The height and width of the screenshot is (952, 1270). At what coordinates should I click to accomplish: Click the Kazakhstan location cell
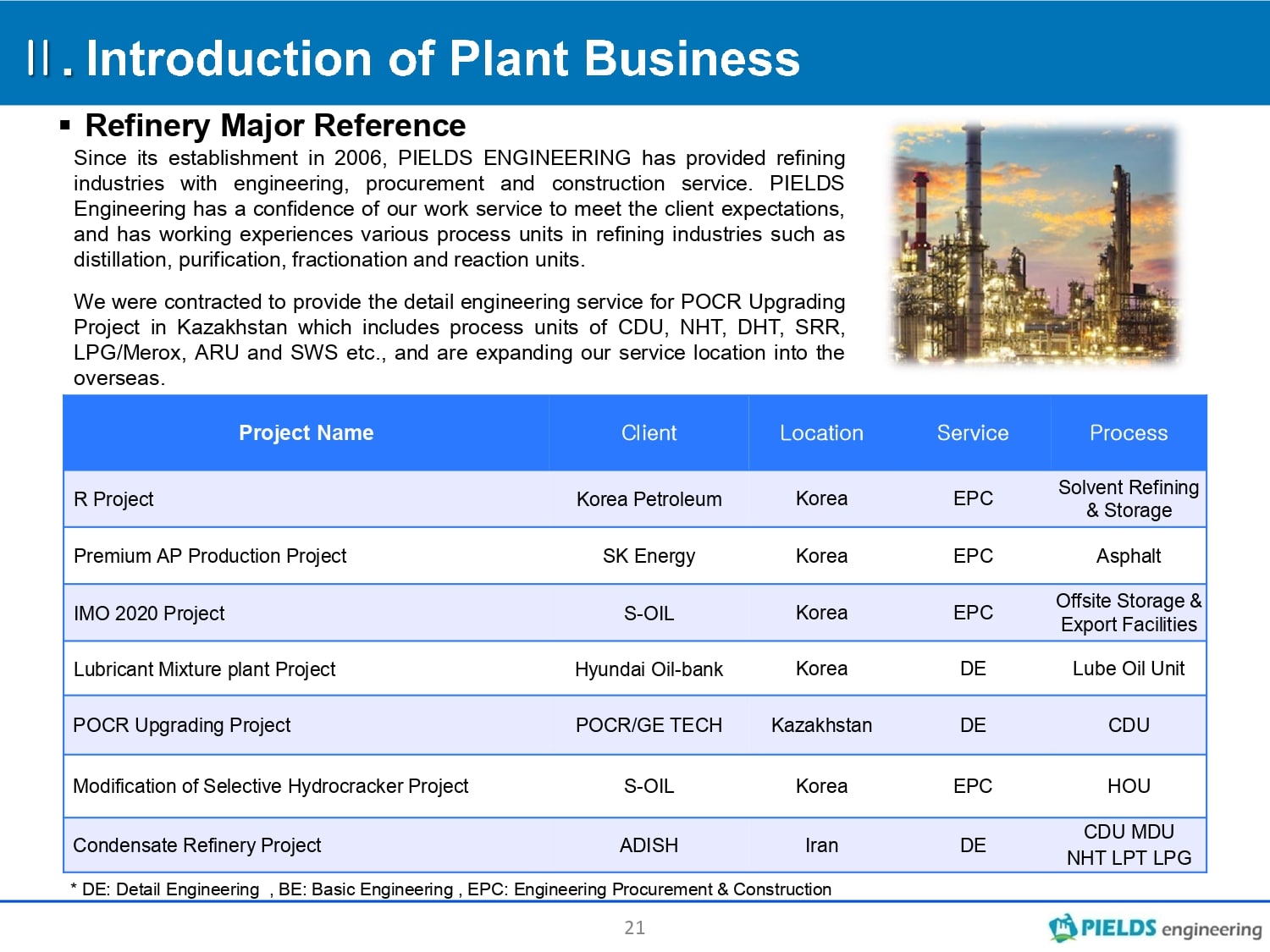pos(821,725)
